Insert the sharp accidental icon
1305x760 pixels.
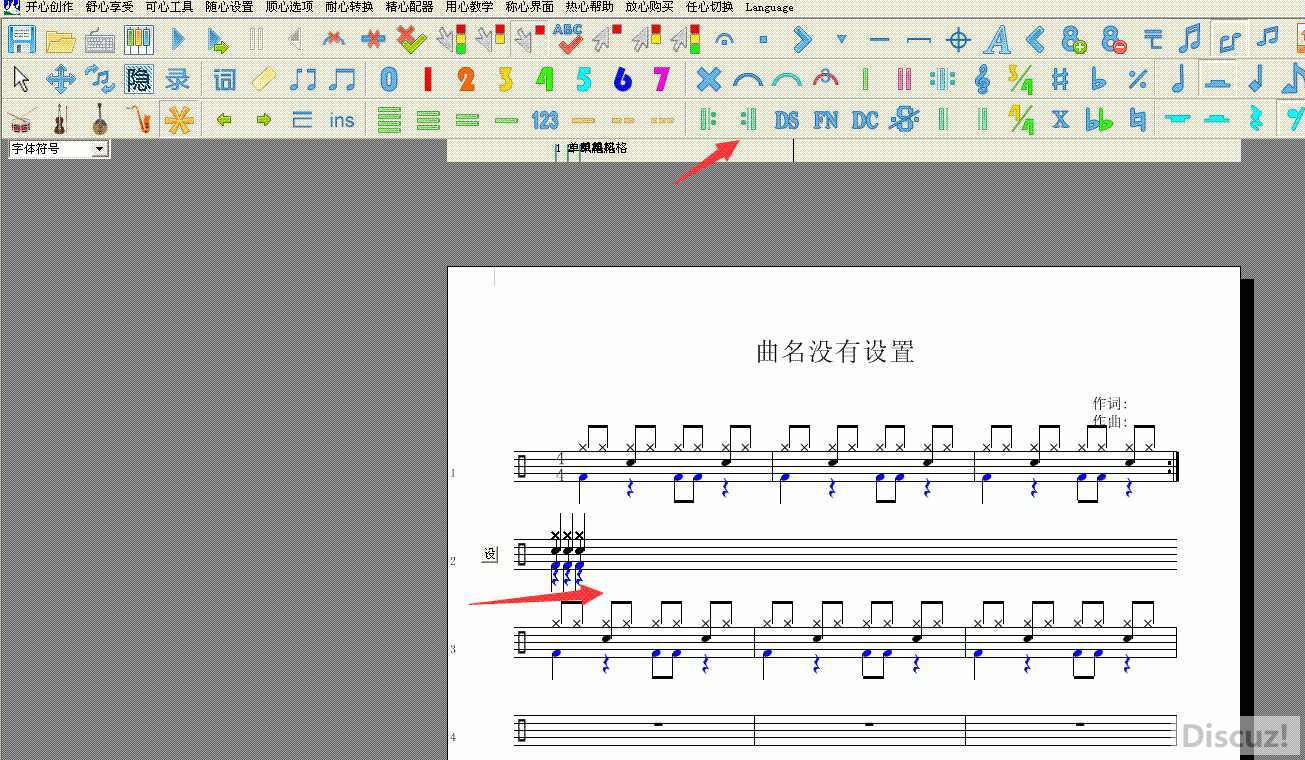[x=1060, y=79]
